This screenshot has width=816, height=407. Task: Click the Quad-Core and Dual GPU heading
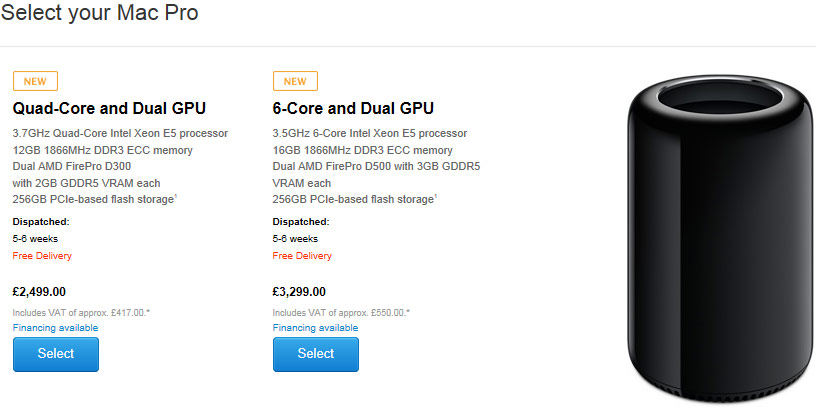tap(109, 108)
